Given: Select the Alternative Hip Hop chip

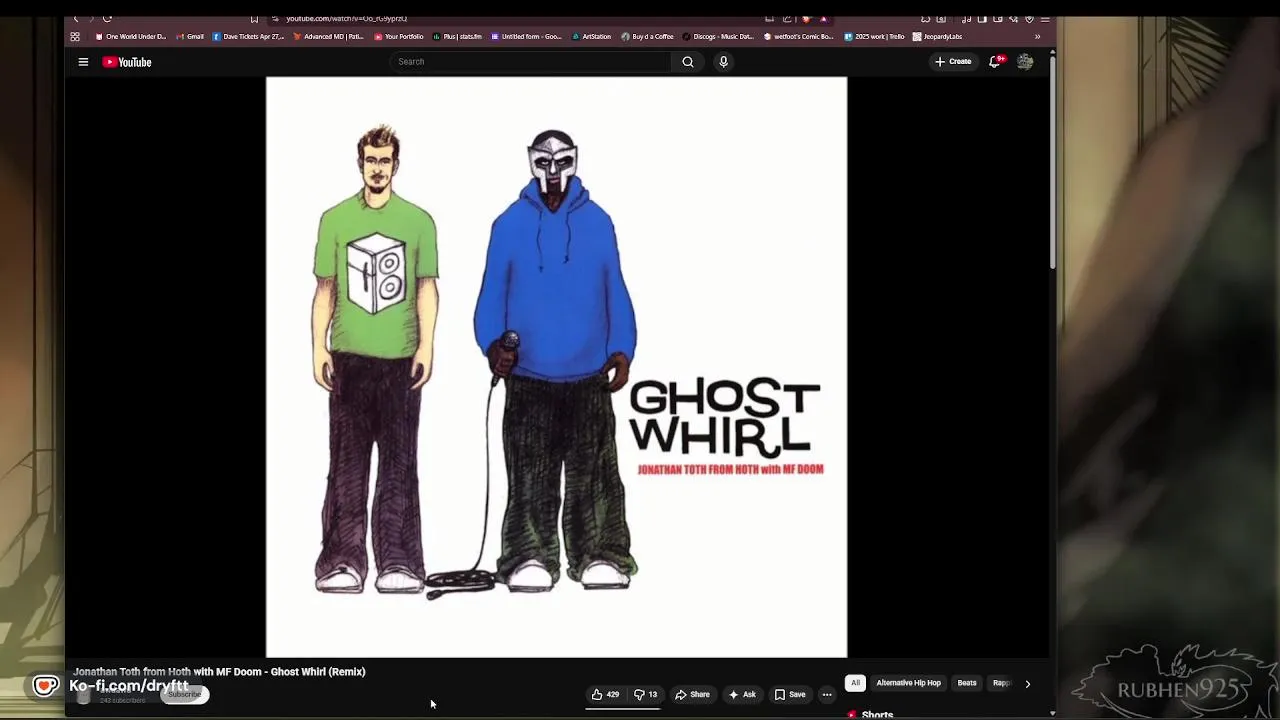Looking at the screenshot, I should 908,683.
